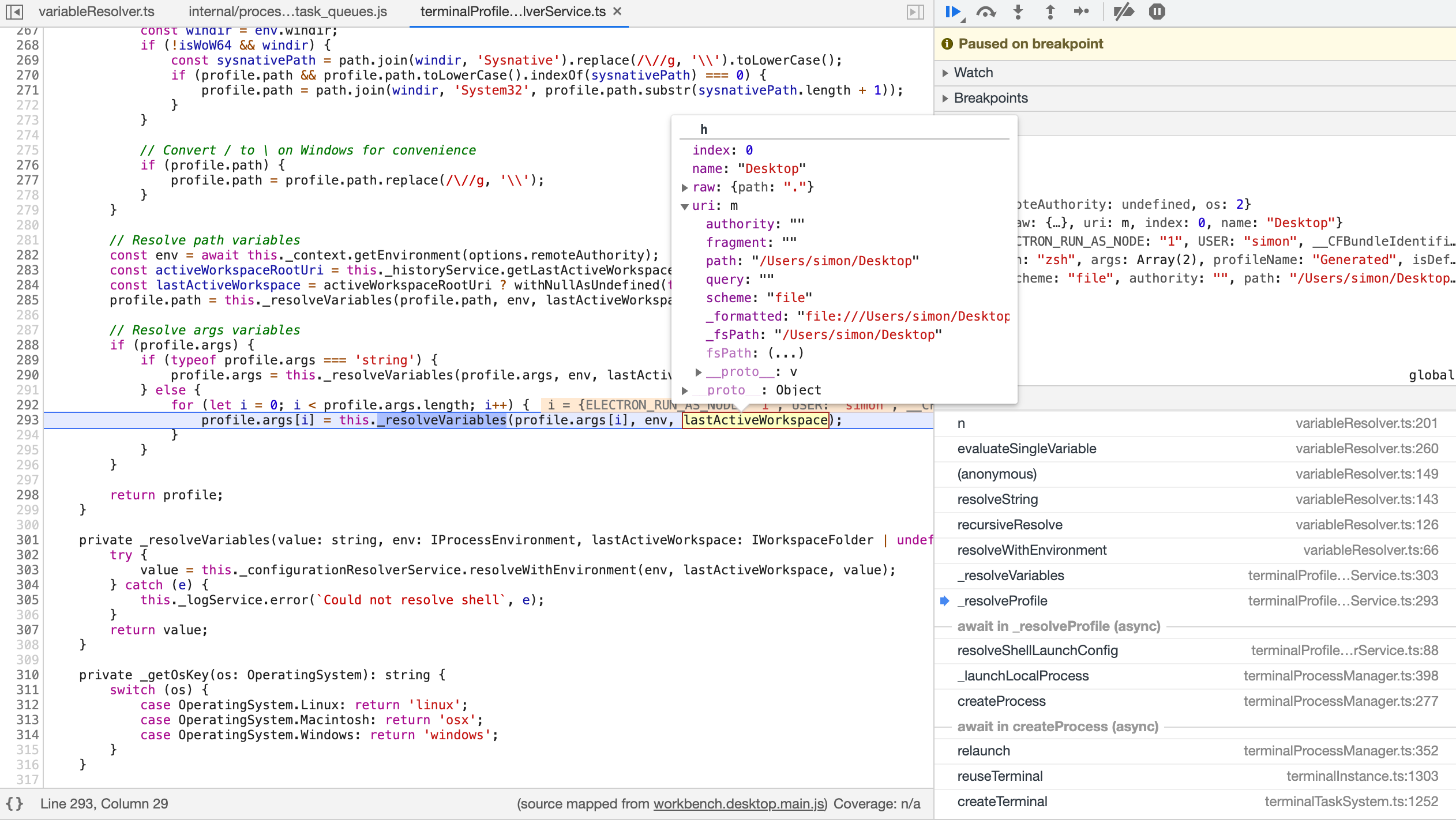Click 'Paused on breakpoint' banner
The height and width of the screenshot is (820, 1456).
click(x=1195, y=44)
